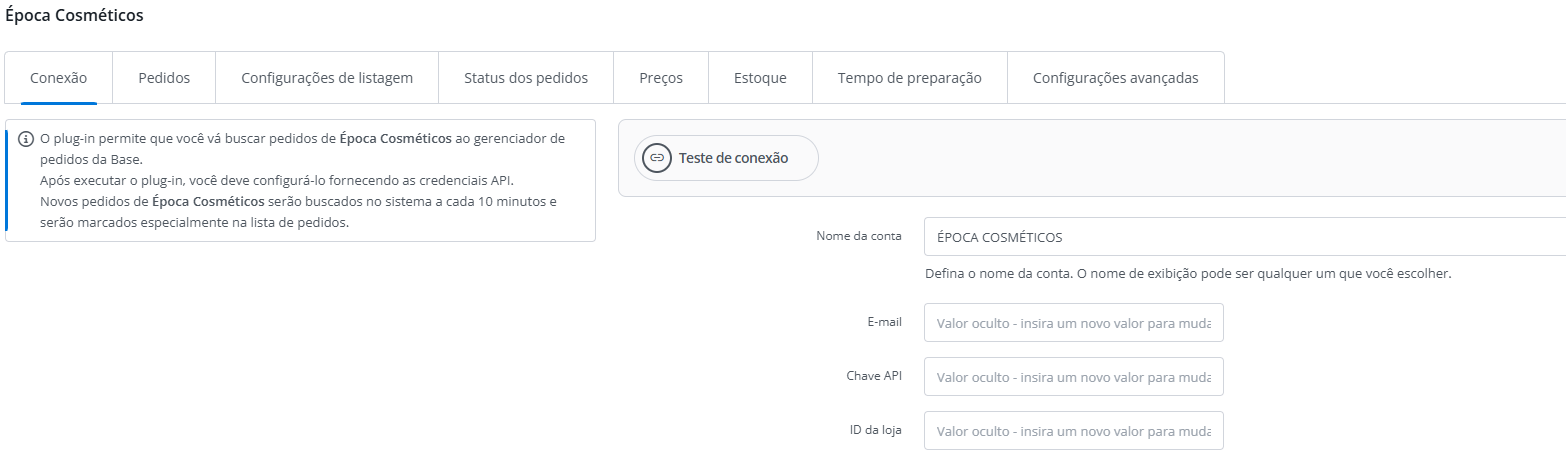Click the E-mail field label
1566x458 pixels.
click(885, 322)
